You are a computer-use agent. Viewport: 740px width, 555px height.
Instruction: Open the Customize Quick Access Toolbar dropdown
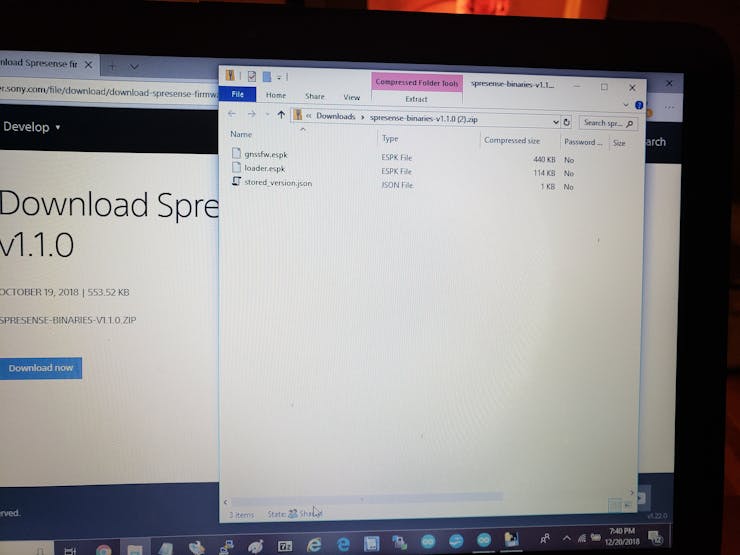(x=279, y=77)
